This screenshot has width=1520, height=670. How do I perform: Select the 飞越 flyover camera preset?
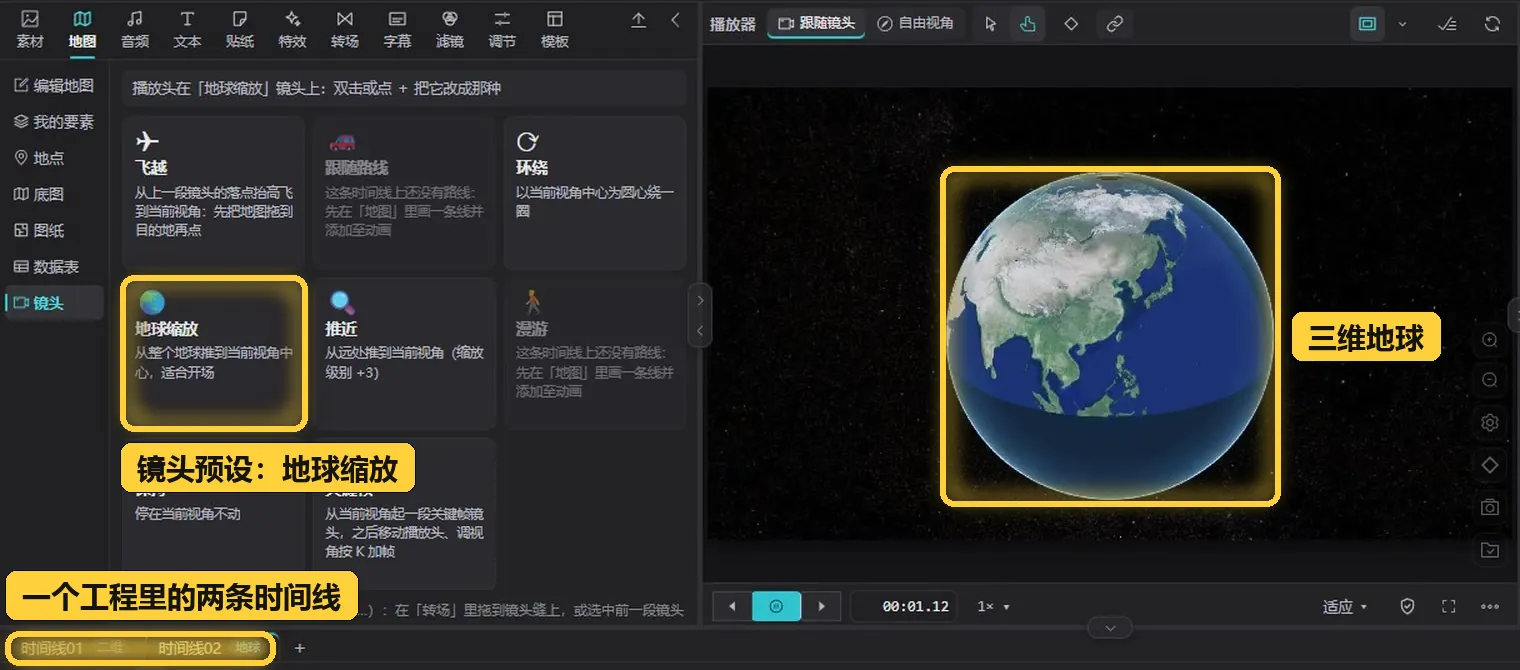click(214, 192)
